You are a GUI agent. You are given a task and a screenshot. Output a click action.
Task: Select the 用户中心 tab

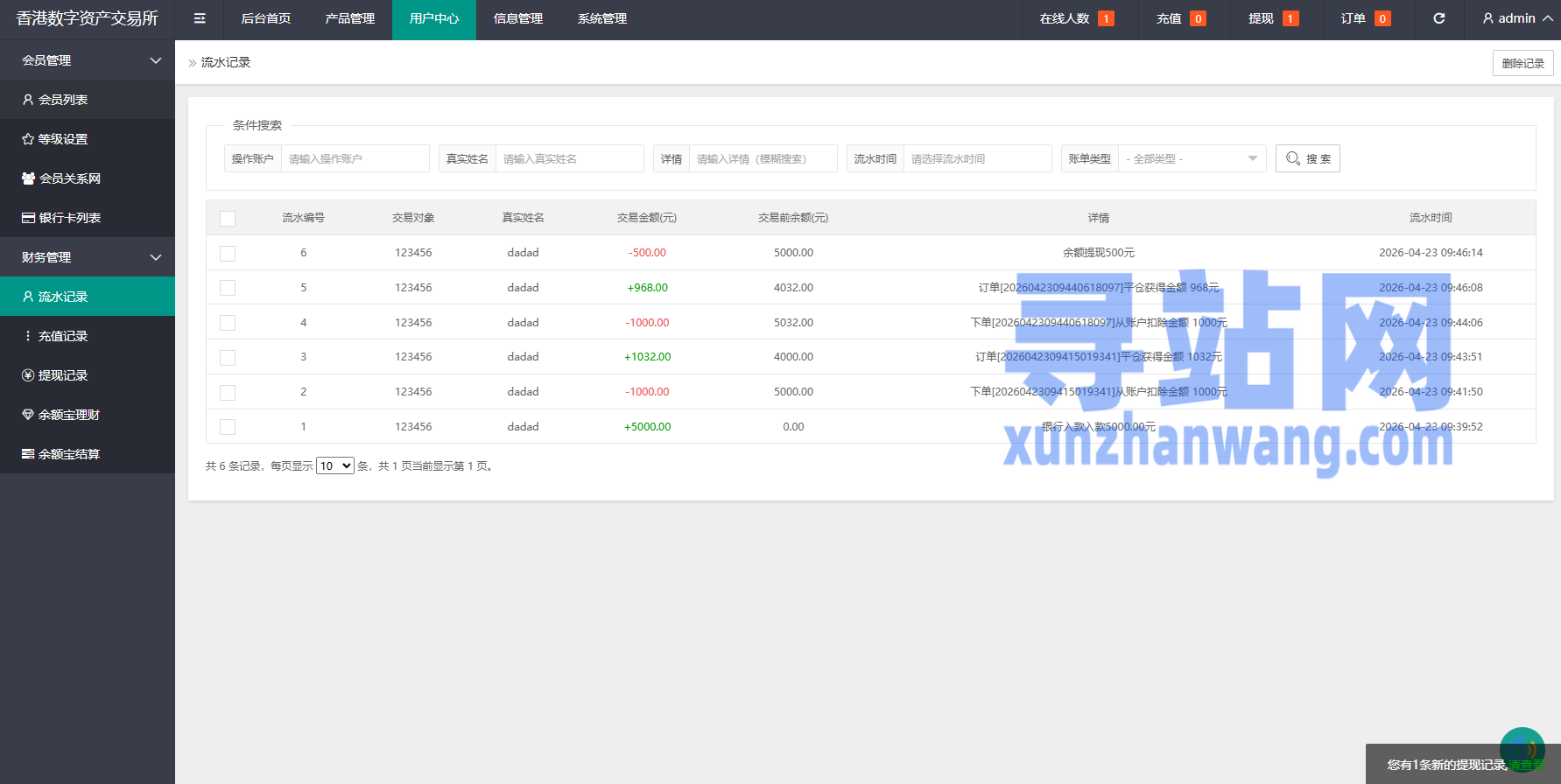click(x=434, y=18)
